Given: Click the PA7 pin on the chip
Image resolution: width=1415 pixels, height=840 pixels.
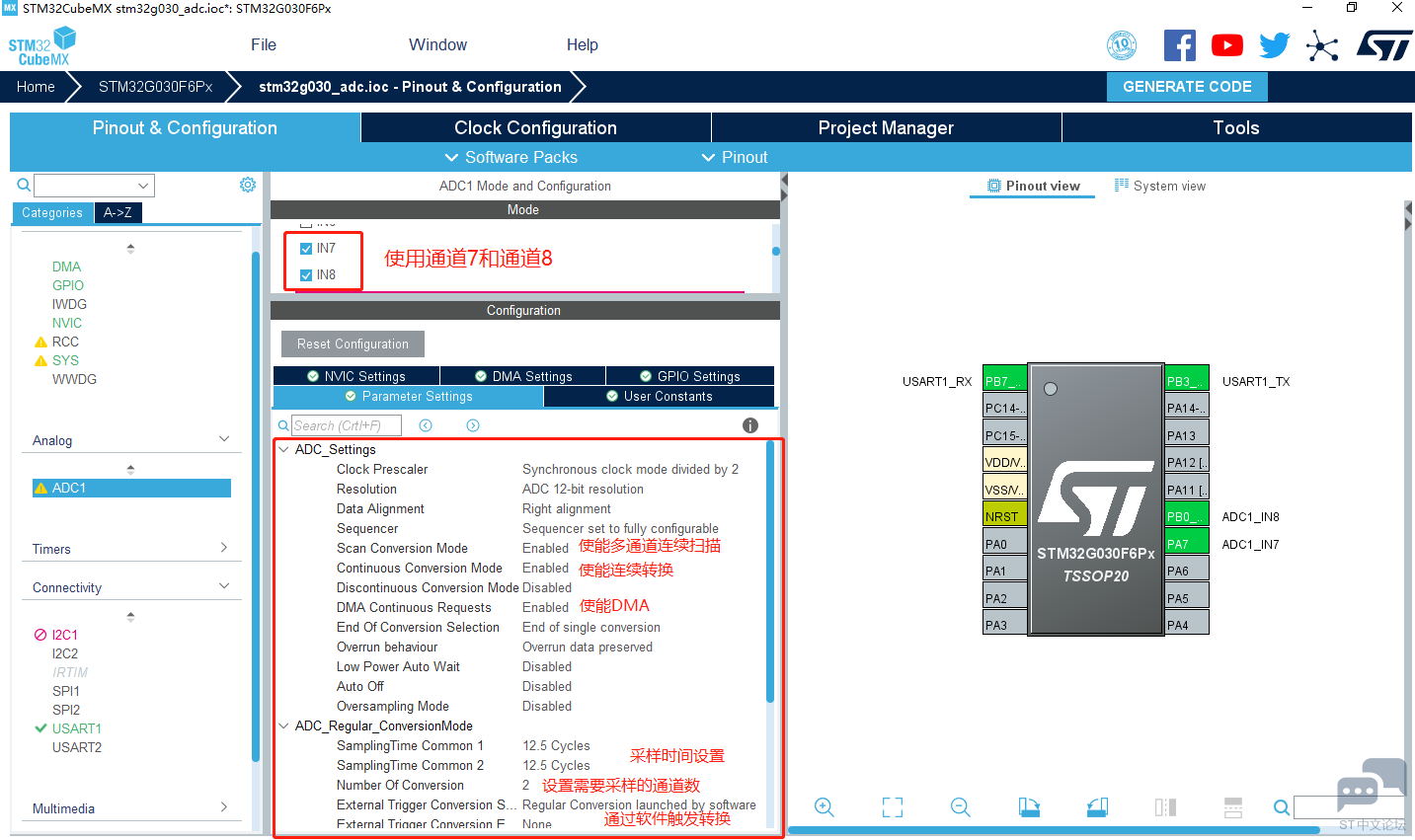Looking at the screenshot, I should pos(1186,544).
